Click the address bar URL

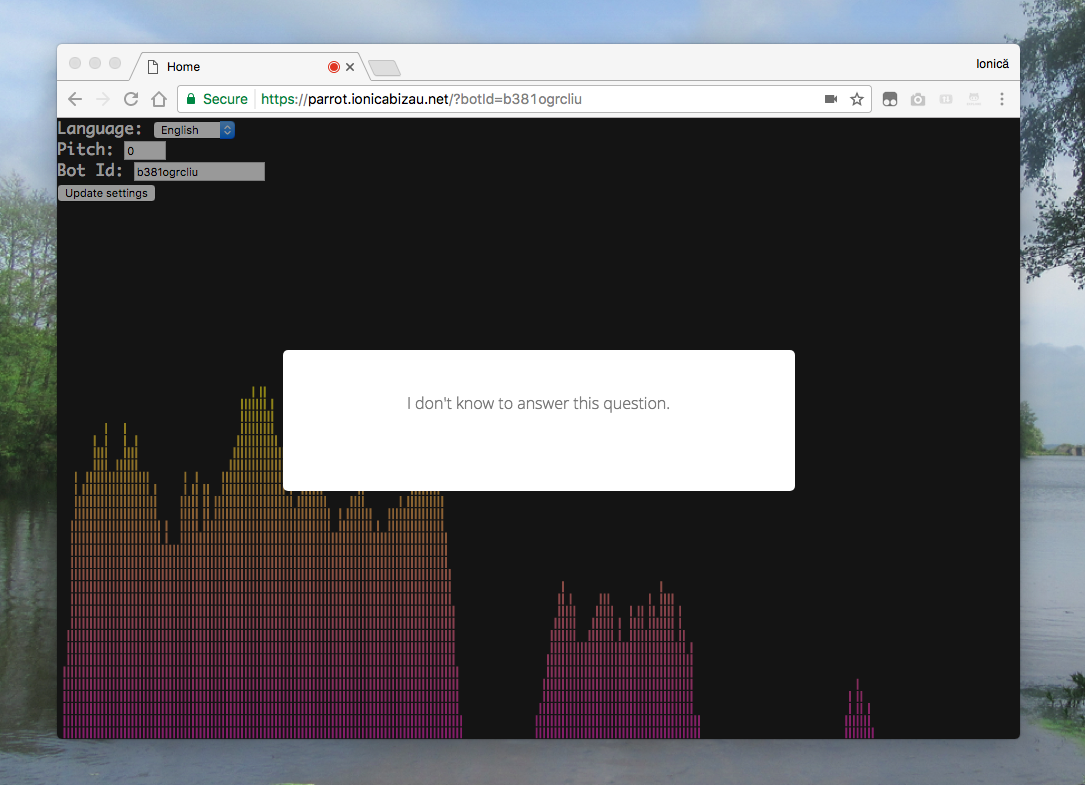coord(421,99)
